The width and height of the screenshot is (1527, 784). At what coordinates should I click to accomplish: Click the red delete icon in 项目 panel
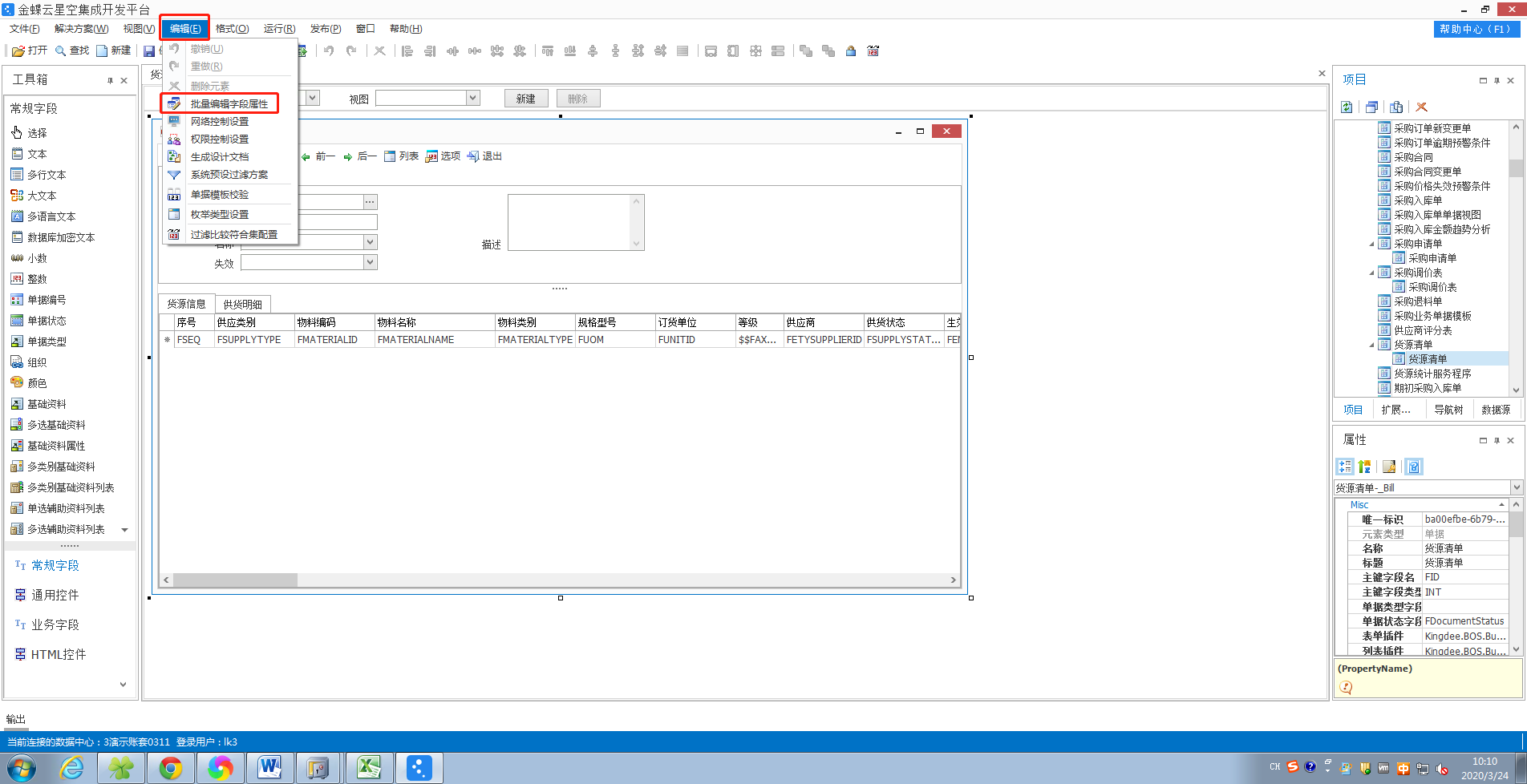tap(1422, 107)
